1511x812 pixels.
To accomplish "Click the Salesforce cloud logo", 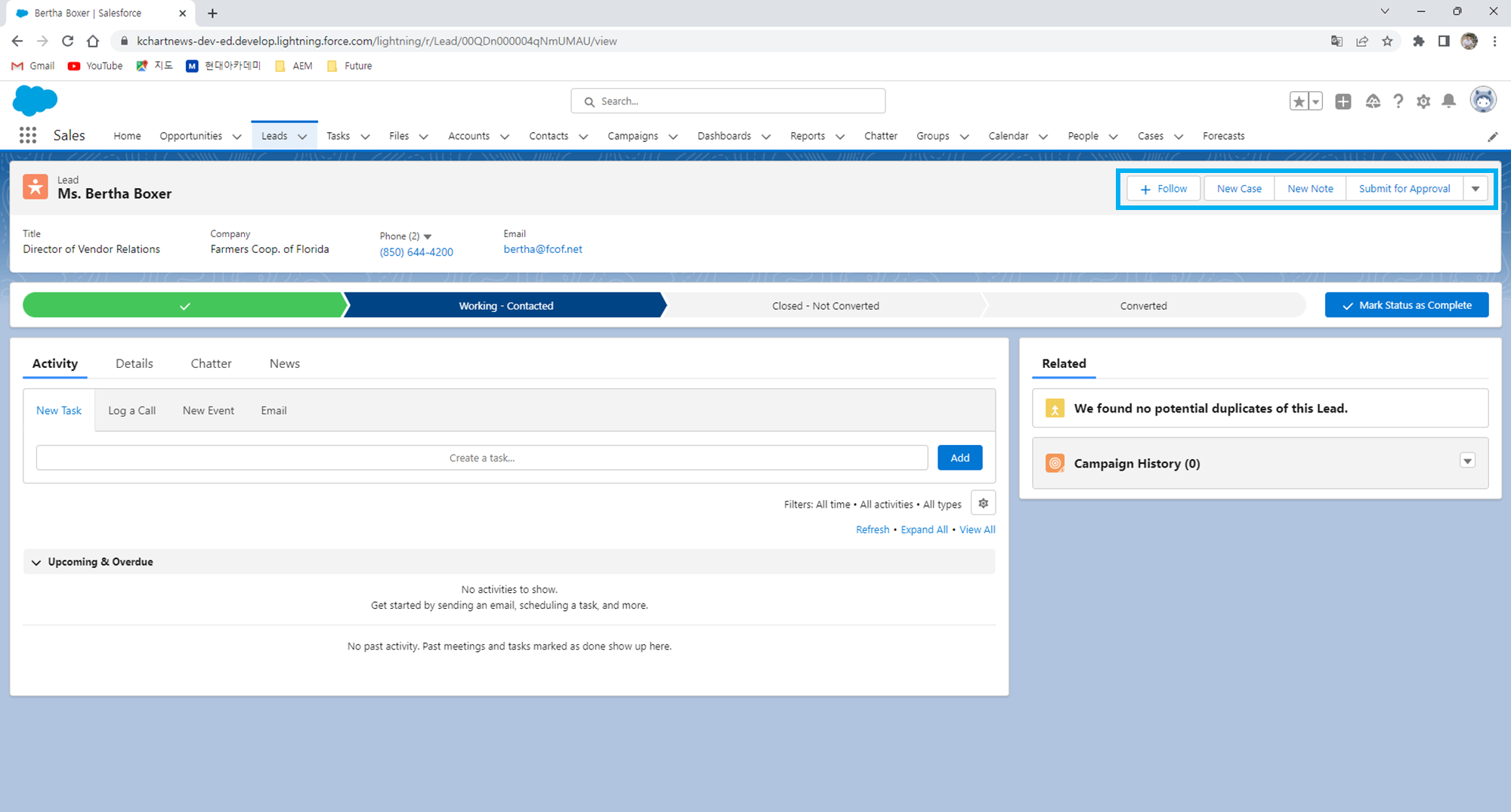I will pyautogui.click(x=35, y=100).
